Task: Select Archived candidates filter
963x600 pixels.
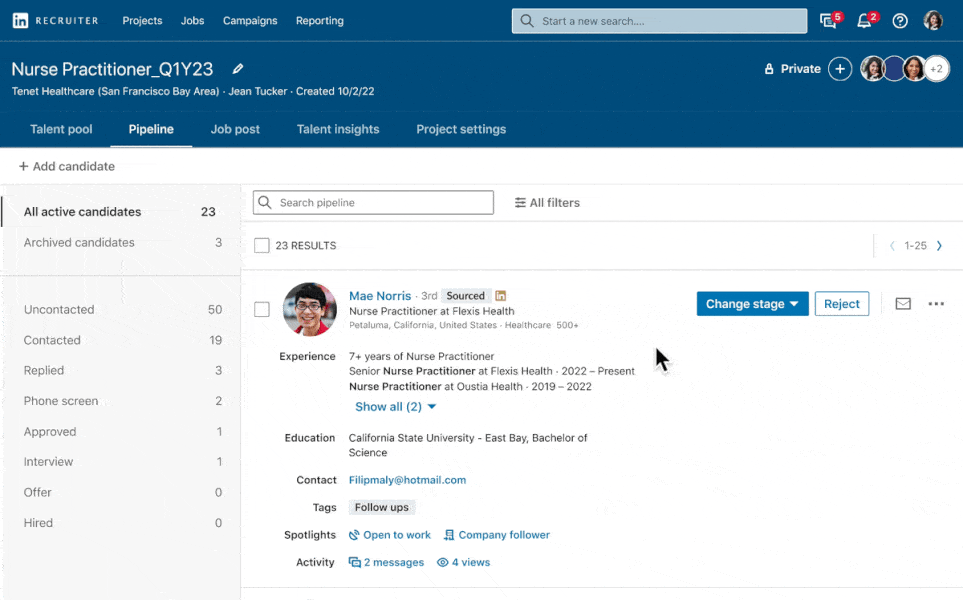Action: (120, 243)
